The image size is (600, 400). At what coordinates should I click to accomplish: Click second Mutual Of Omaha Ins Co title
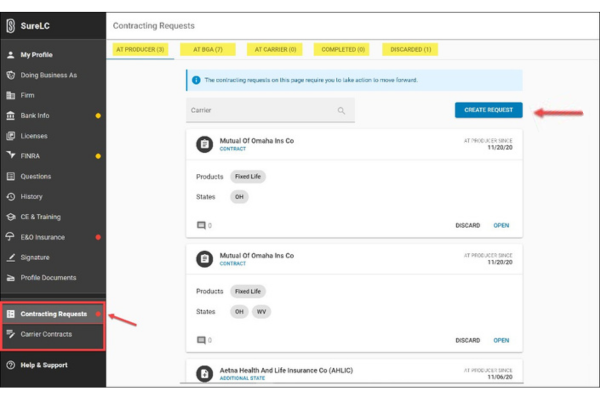point(257,255)
